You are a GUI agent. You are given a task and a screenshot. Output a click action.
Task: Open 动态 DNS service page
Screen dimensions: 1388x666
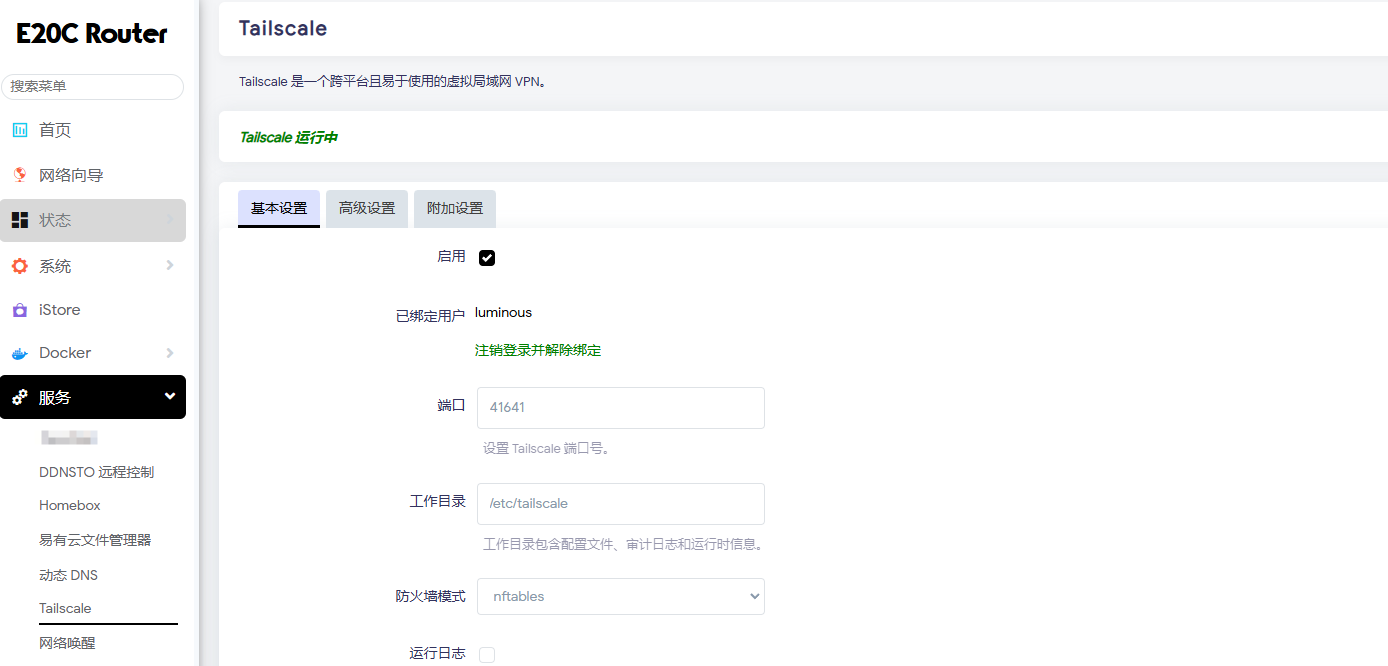[68, 575]
